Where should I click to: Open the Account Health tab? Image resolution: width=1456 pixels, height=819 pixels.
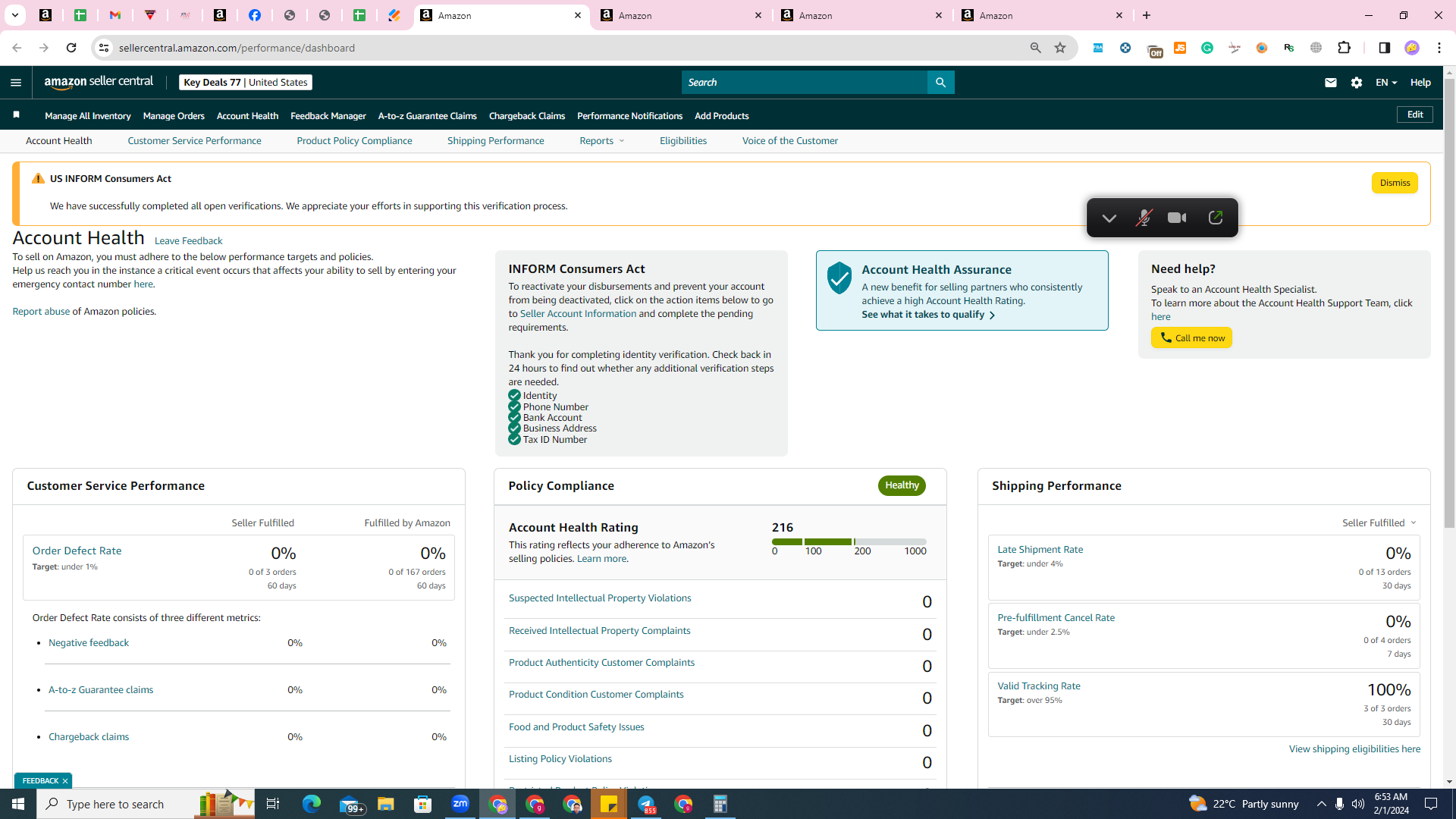tap(59, 141)
